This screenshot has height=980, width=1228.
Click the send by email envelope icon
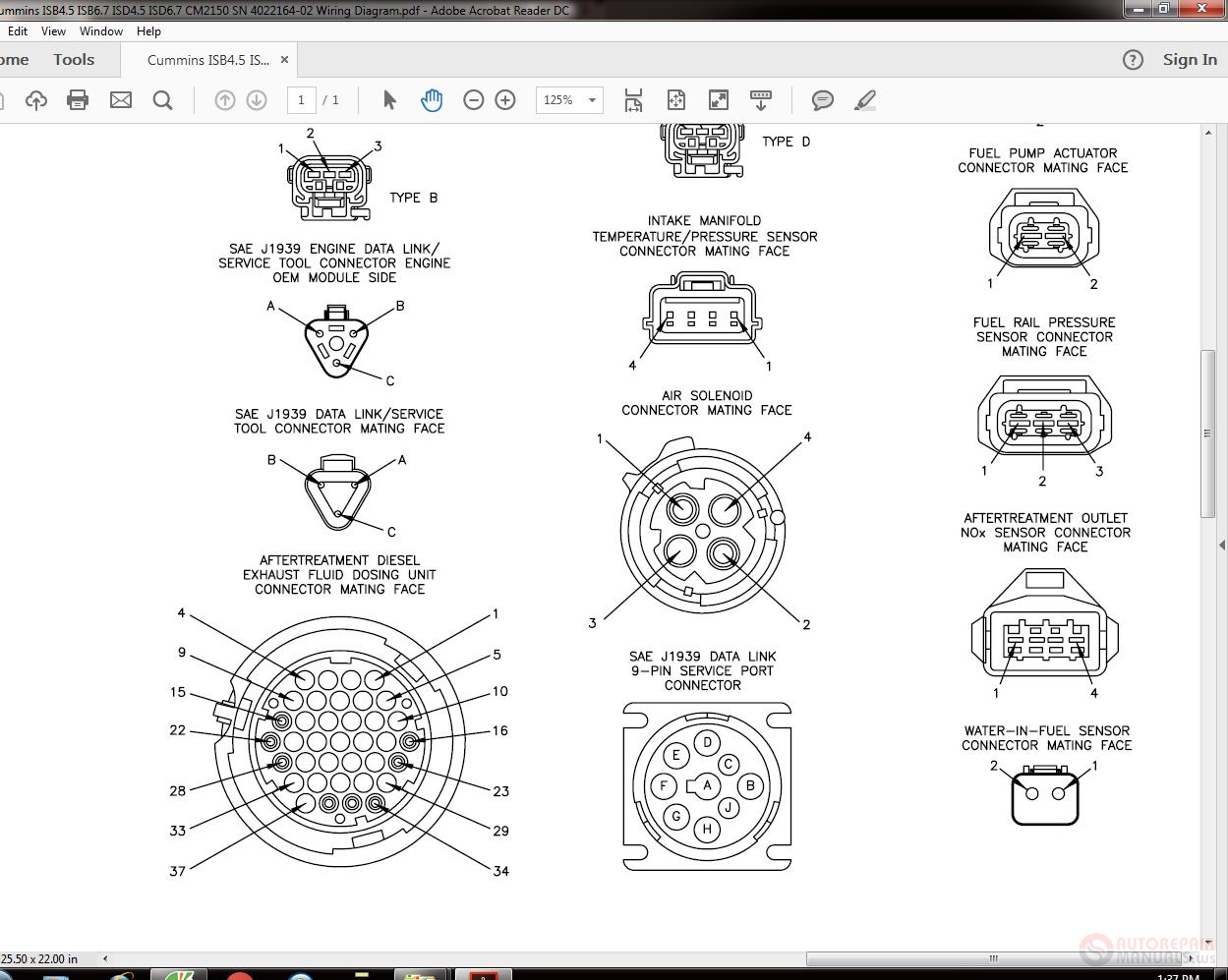[121, 100]
